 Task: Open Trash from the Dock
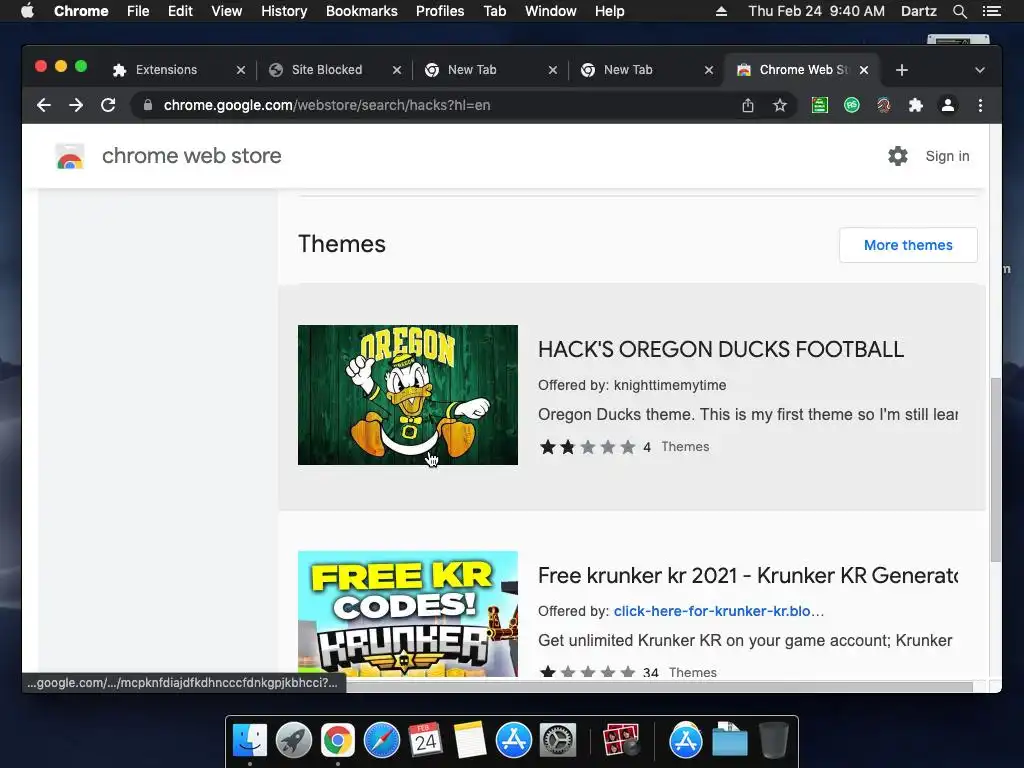coord(774,741)
